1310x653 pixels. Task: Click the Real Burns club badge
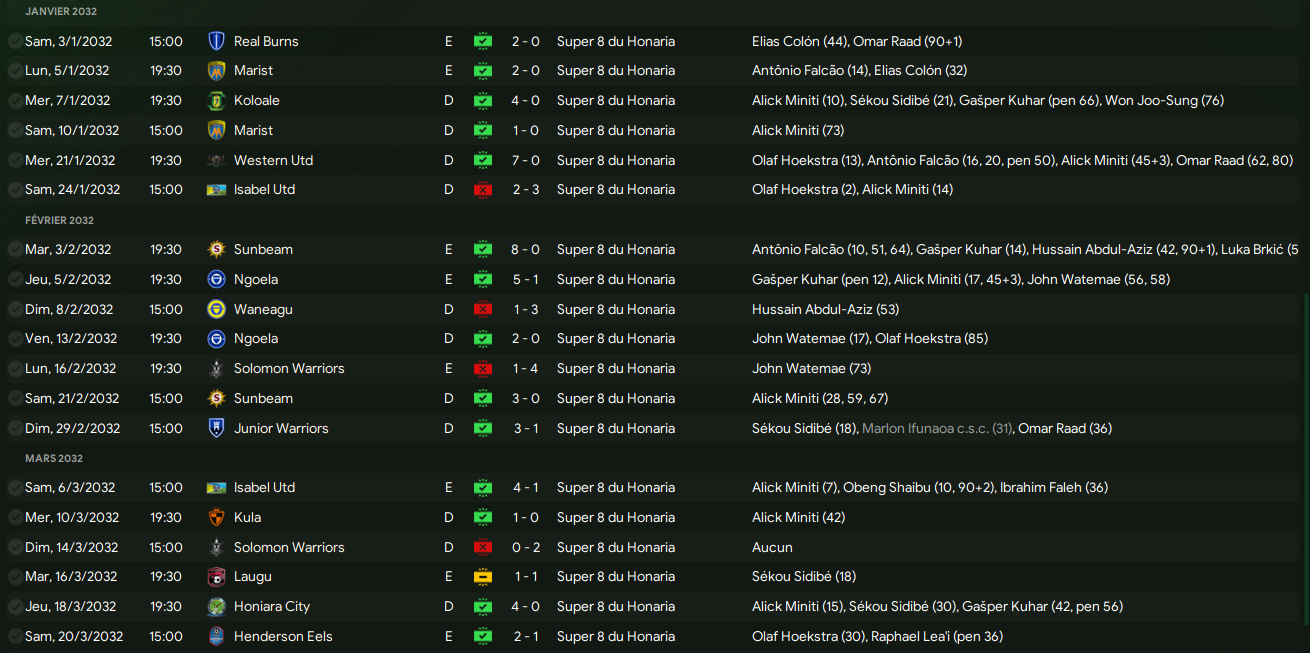[x=216, y=41]
